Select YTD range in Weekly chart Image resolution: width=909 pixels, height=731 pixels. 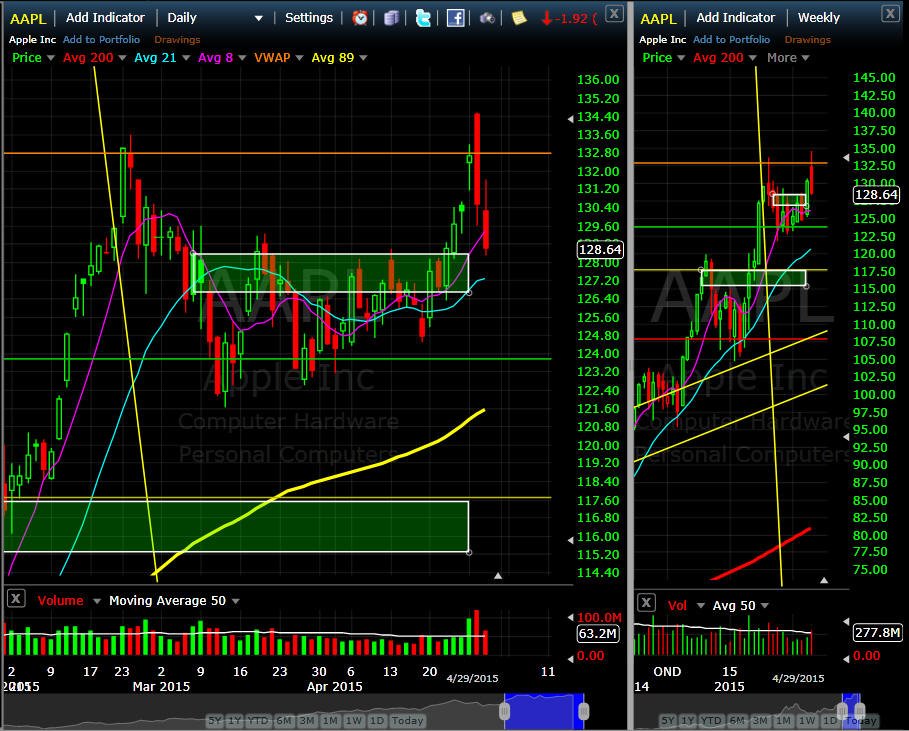tap(711, 721)
